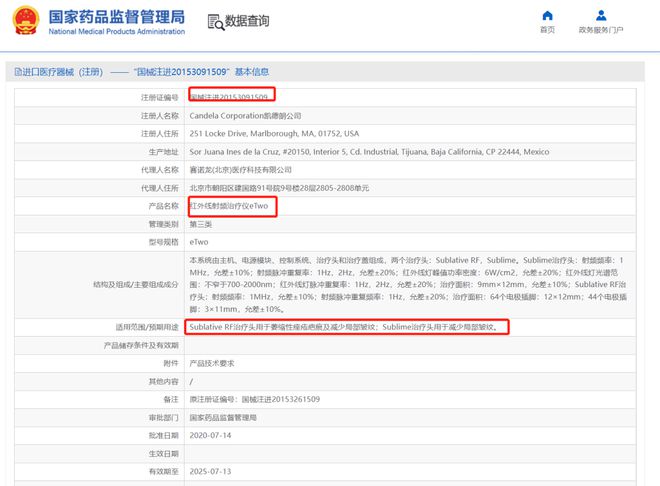The image size is (660, 486).
Task: Select approval date 2020-07-14
Action: [x=210, y=436]
